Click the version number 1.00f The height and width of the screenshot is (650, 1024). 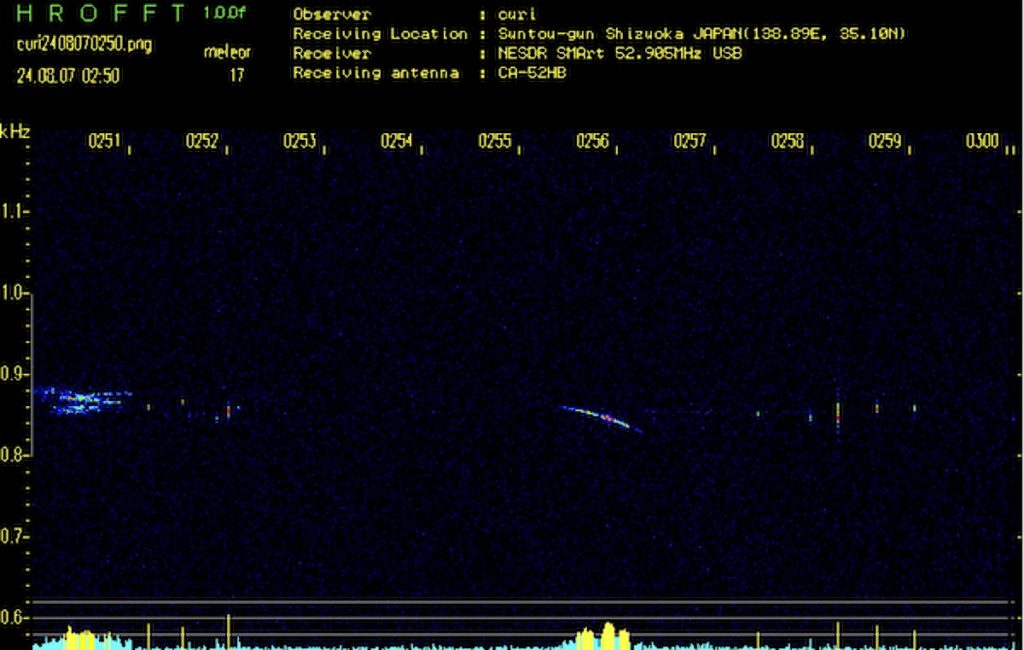tap(223, 14)
